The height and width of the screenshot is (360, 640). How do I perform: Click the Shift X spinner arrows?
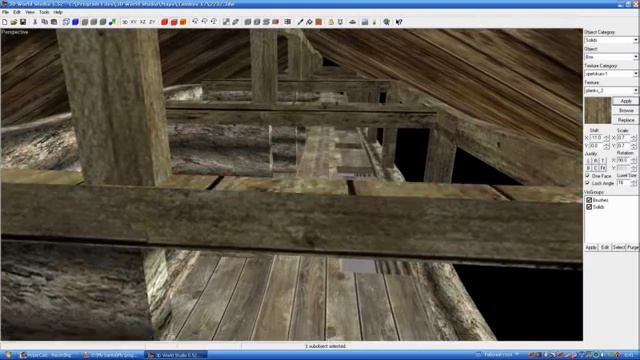[606, 138]
